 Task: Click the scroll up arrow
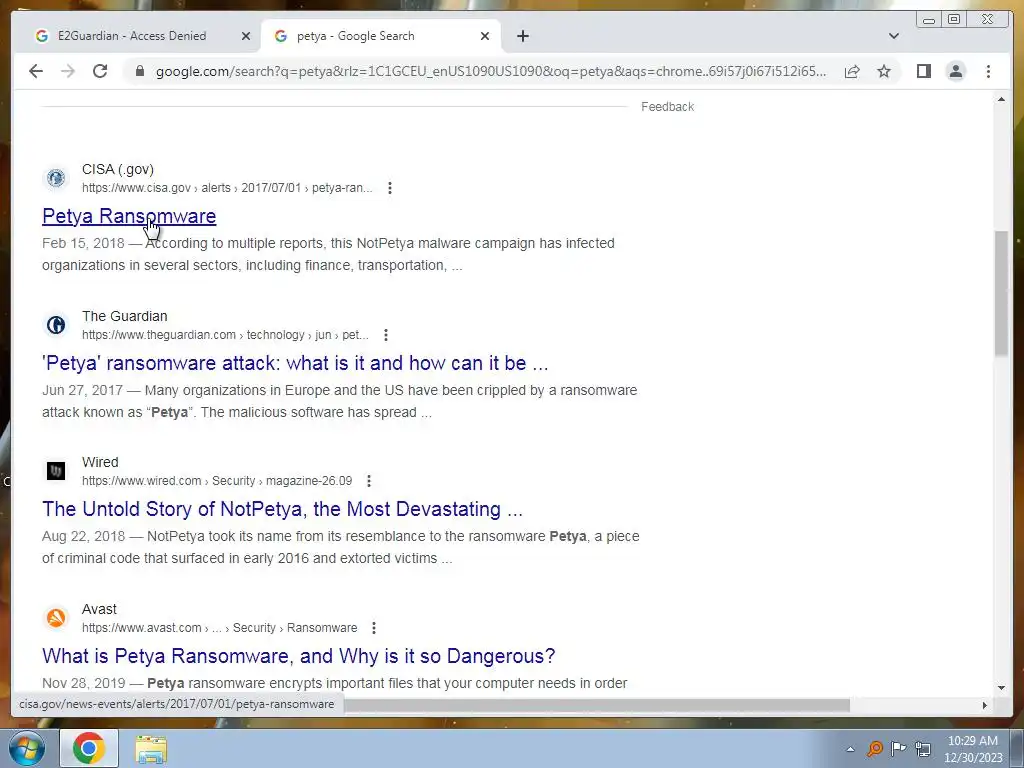tap(1001, 99)
